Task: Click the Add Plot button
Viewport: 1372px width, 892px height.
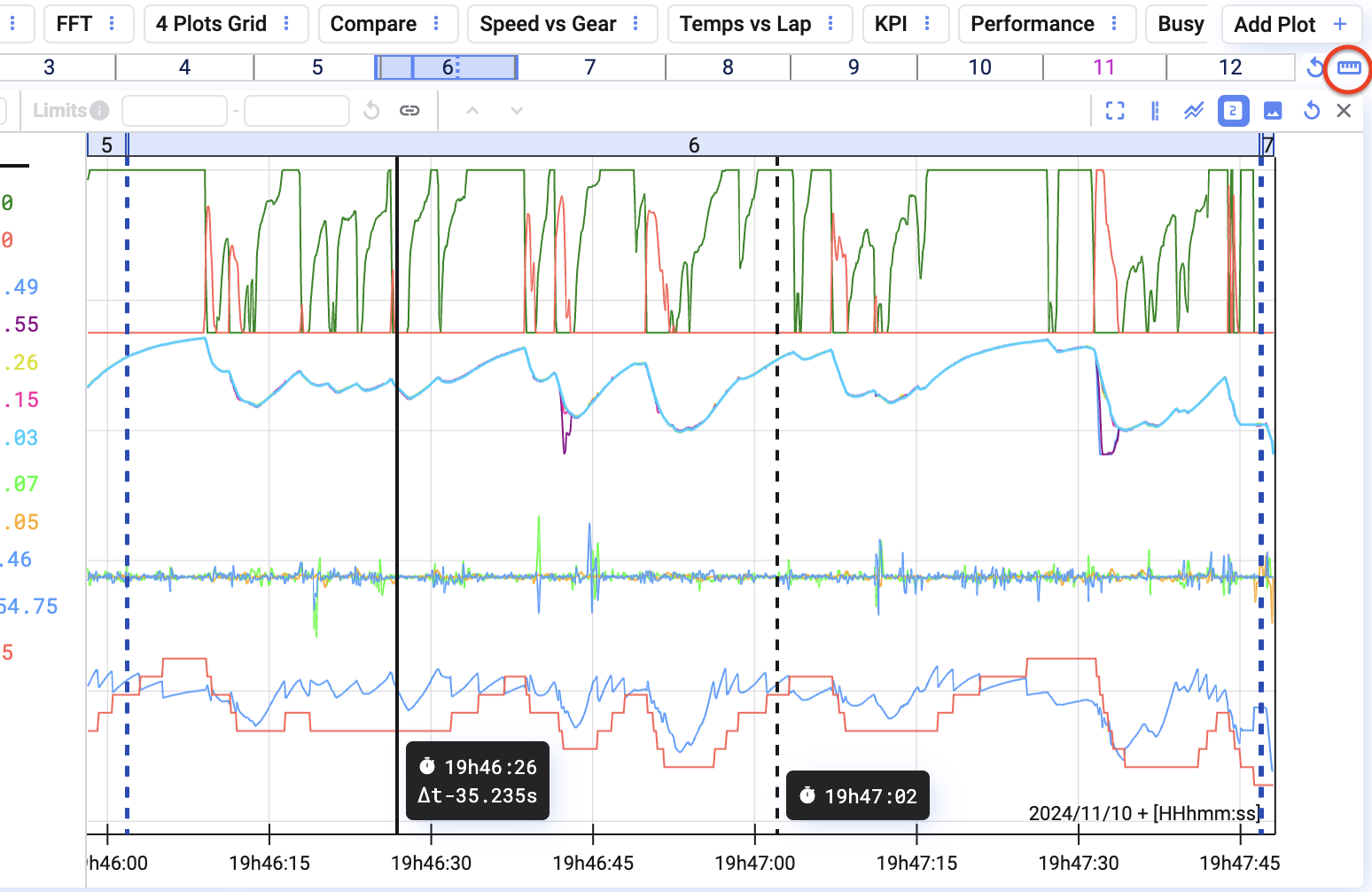Action: click(1290, 24)
